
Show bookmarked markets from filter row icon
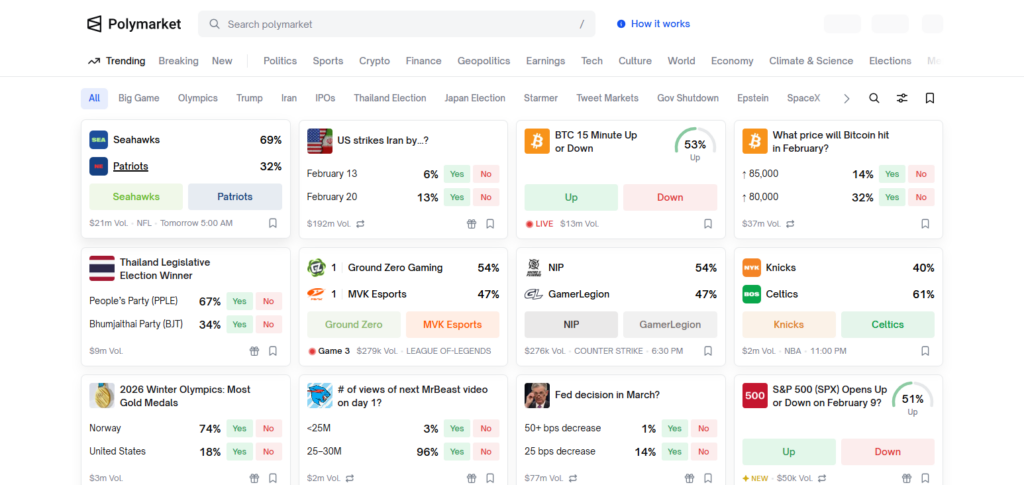[930, 98]
